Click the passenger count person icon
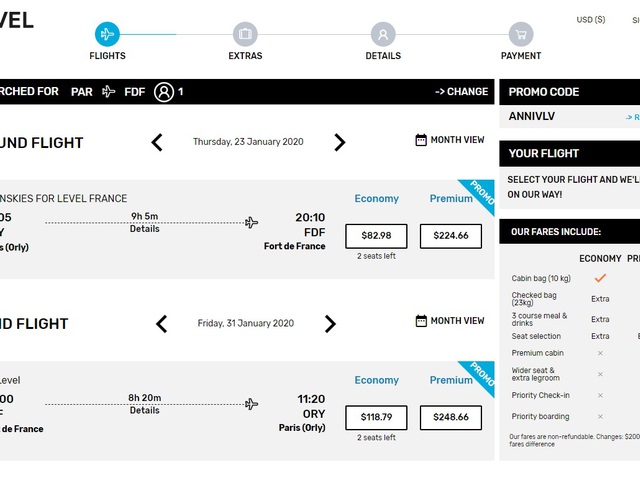This screenshot has width=640, height=480. 164,92
